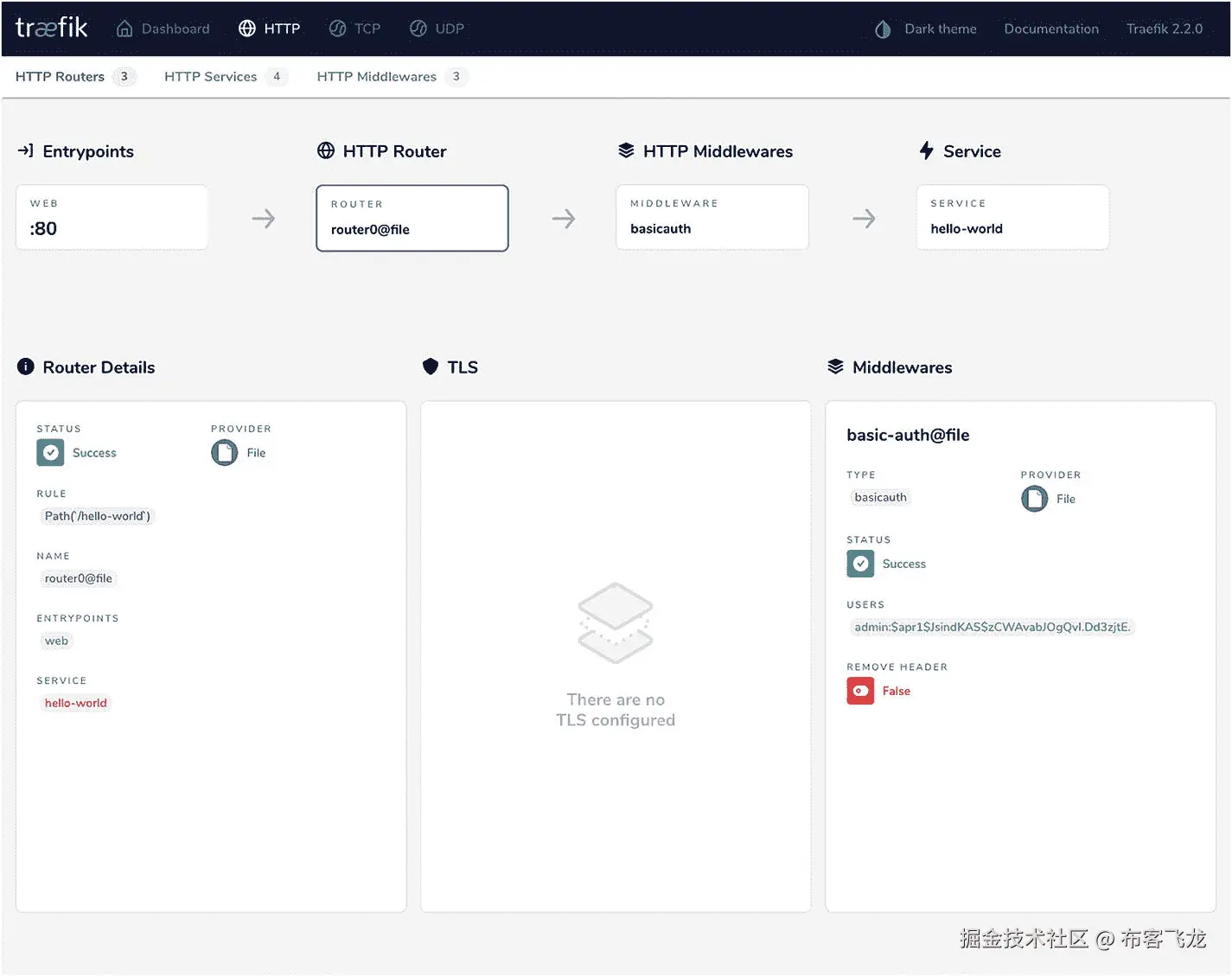
Task: Open the HTTP Middlewares tab
Action: (x=393, y=76)
